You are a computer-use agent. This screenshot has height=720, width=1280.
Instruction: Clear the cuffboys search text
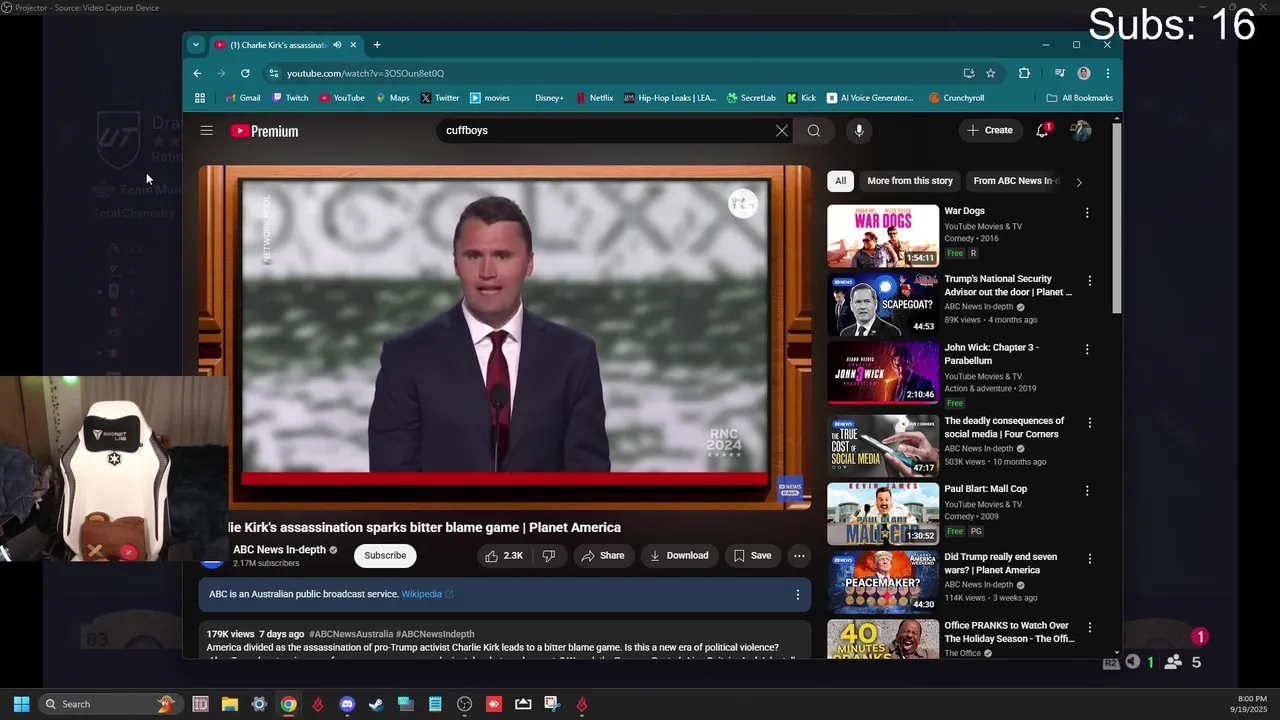(x=782, y=131)
